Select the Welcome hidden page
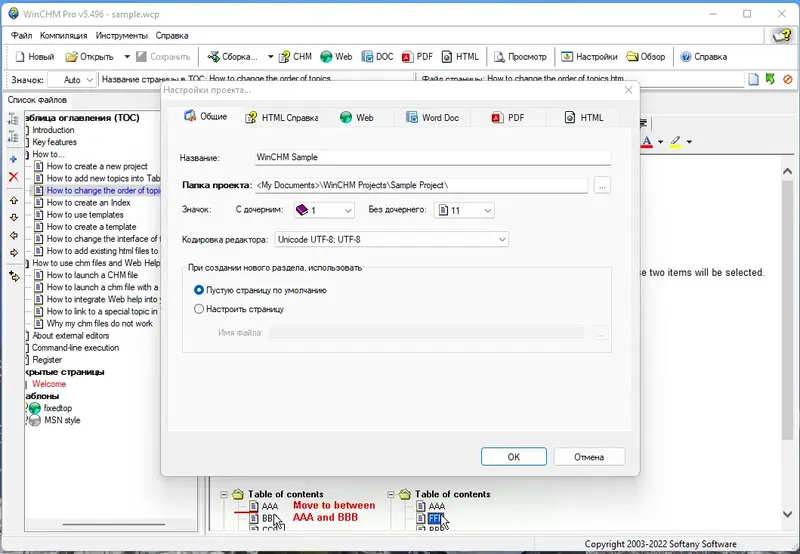This screenshot has height=554, width=800. (x=49, y=384)
